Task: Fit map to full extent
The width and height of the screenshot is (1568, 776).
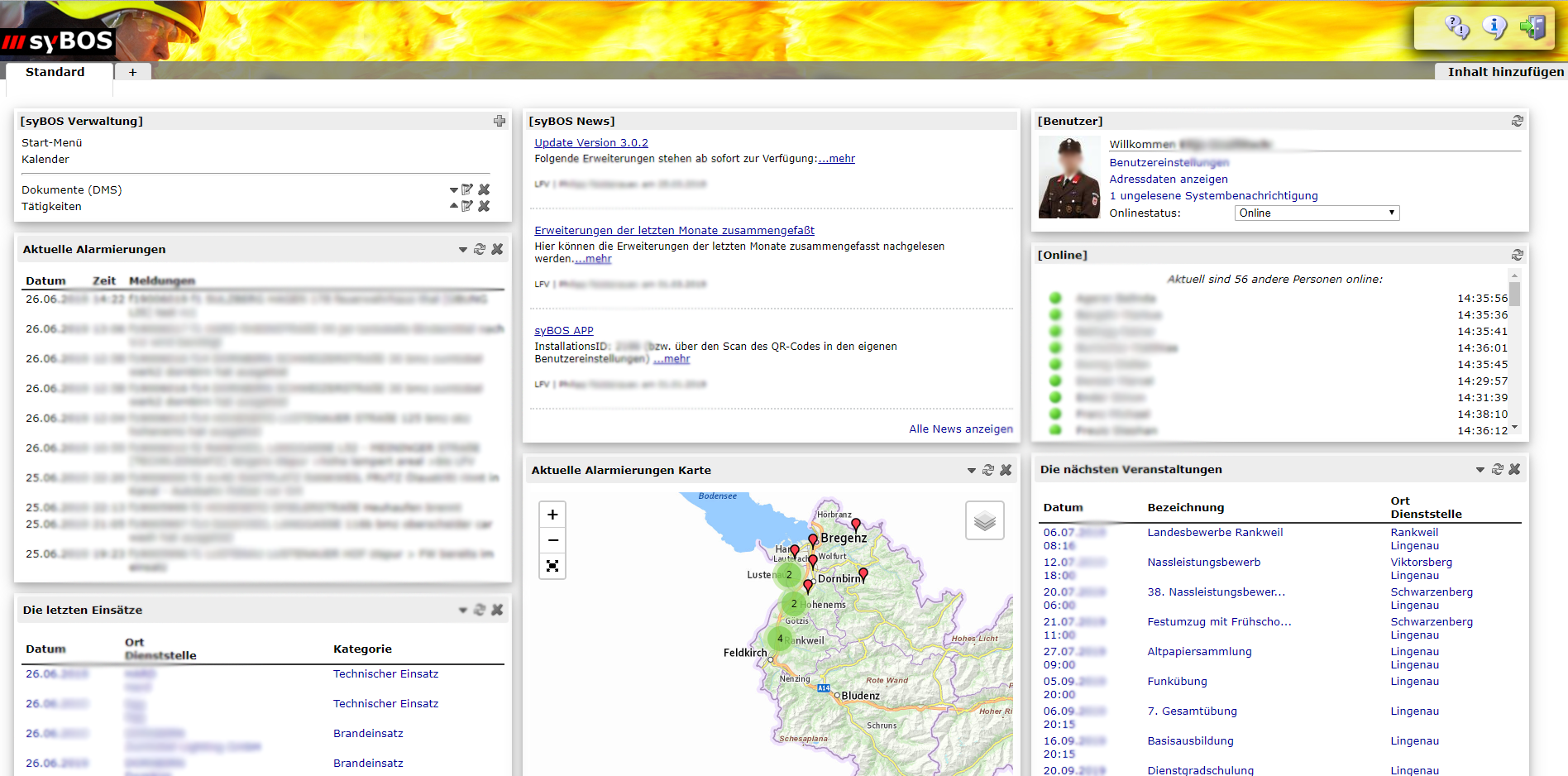Action: click(552, 566)
